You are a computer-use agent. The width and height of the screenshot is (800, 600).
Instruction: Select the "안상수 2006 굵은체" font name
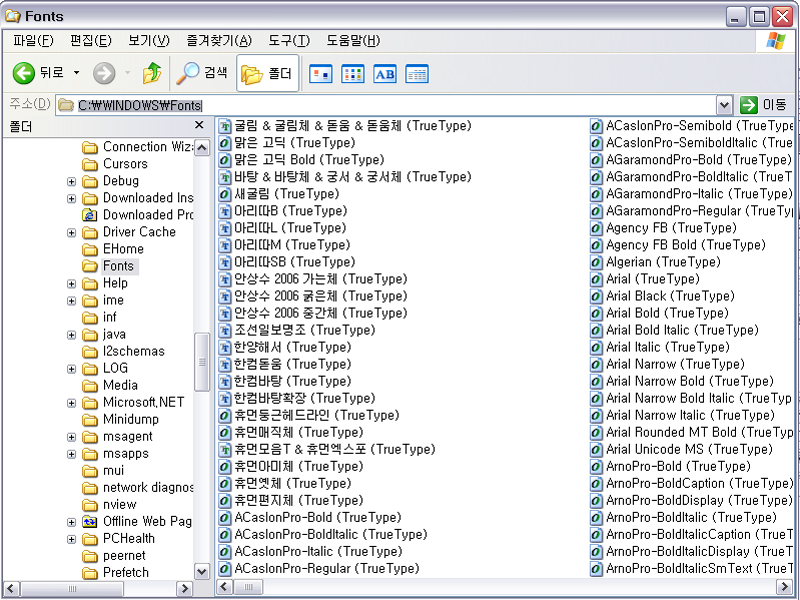click(286, 296)
